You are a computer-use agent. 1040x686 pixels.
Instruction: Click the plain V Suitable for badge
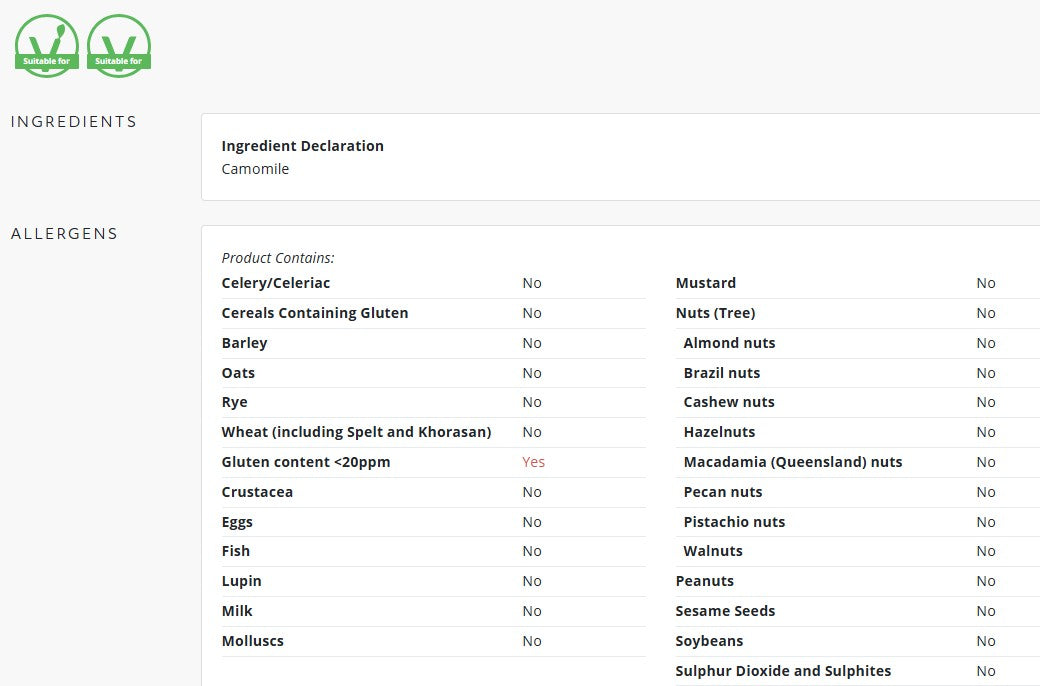(119, 46)
